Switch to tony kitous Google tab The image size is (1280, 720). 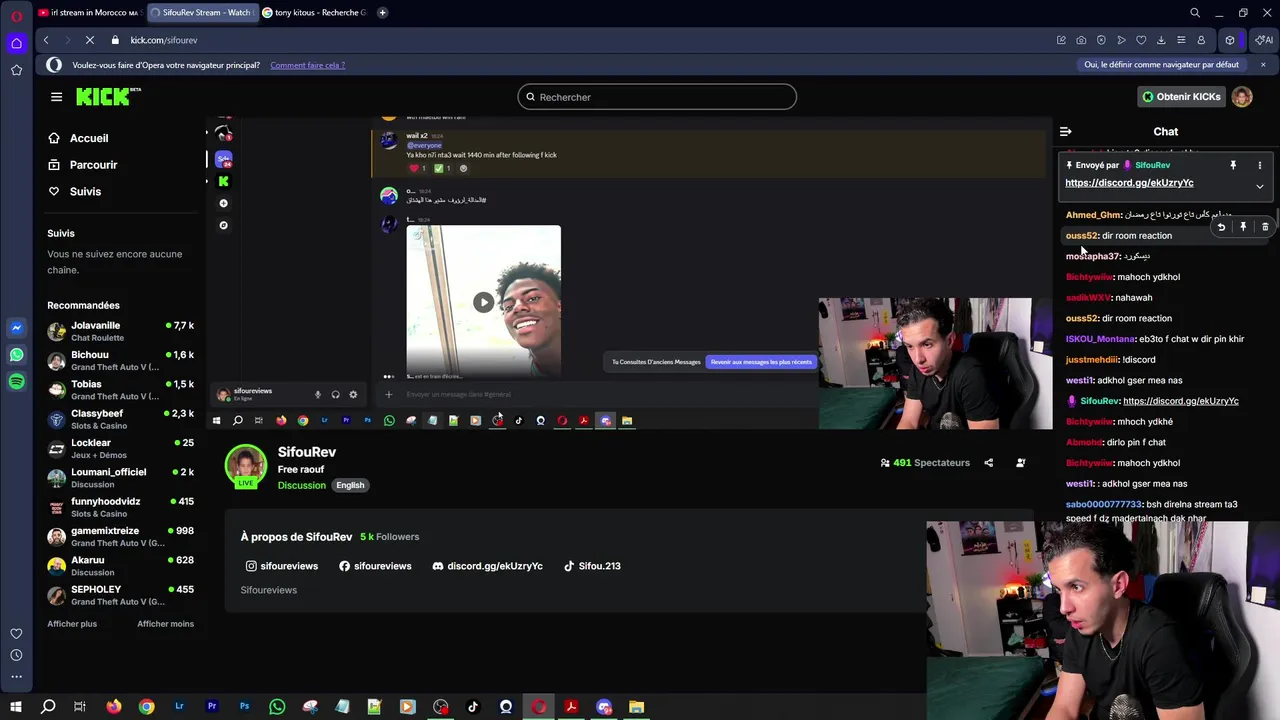314,13
